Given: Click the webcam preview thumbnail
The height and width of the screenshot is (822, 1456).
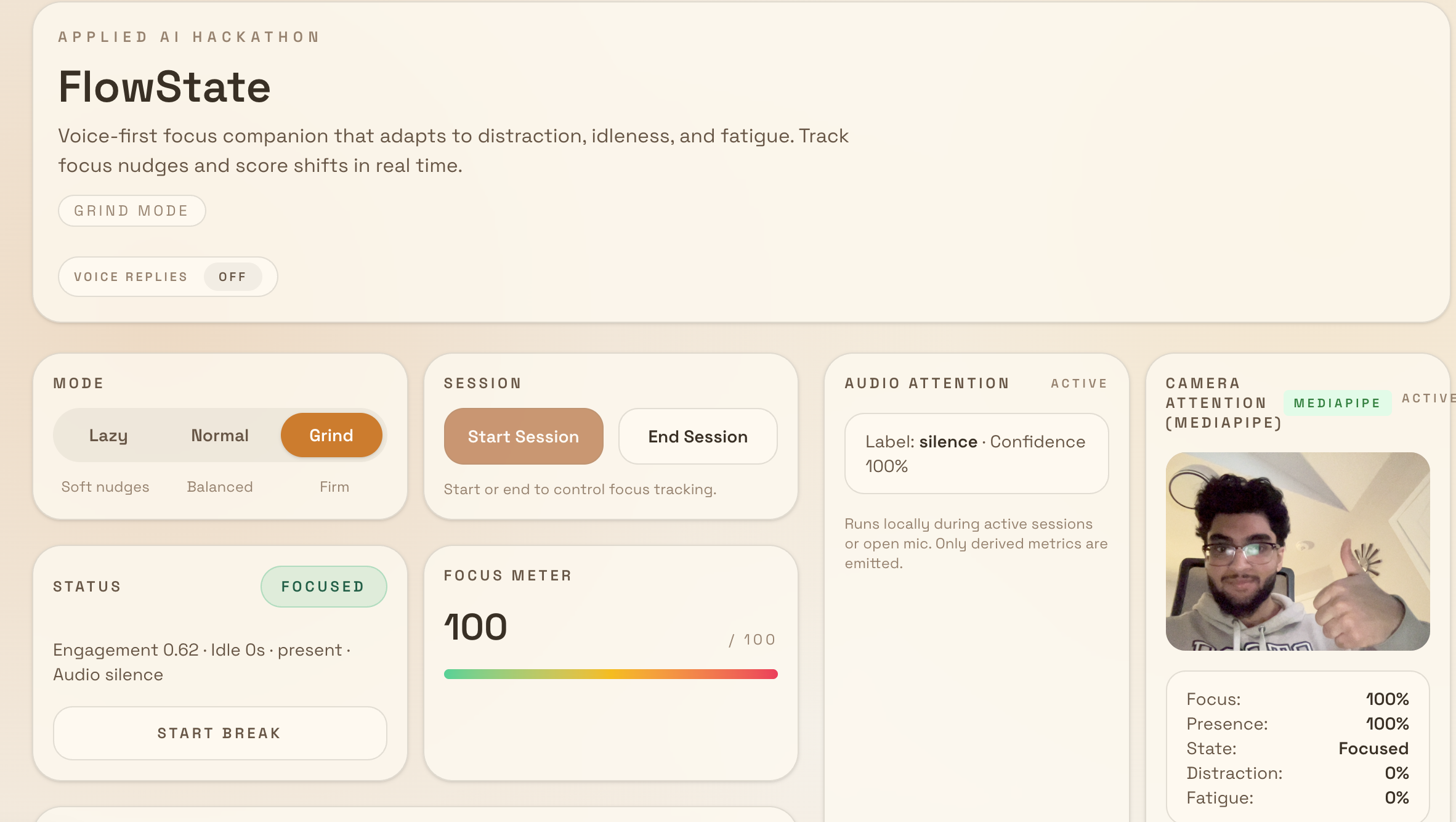Looking at the screenshot, I should pyautogui.click(x=1297, y=551).
